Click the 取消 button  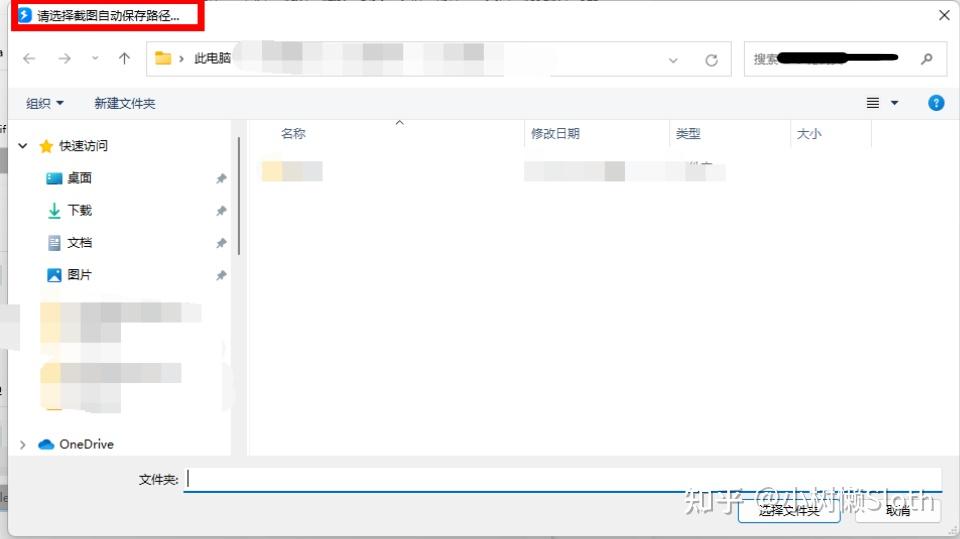pos(898,510)
